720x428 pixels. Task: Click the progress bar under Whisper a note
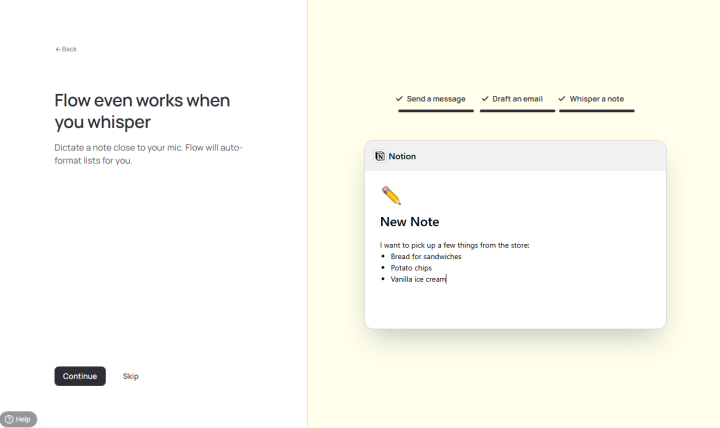pos(596,110)
